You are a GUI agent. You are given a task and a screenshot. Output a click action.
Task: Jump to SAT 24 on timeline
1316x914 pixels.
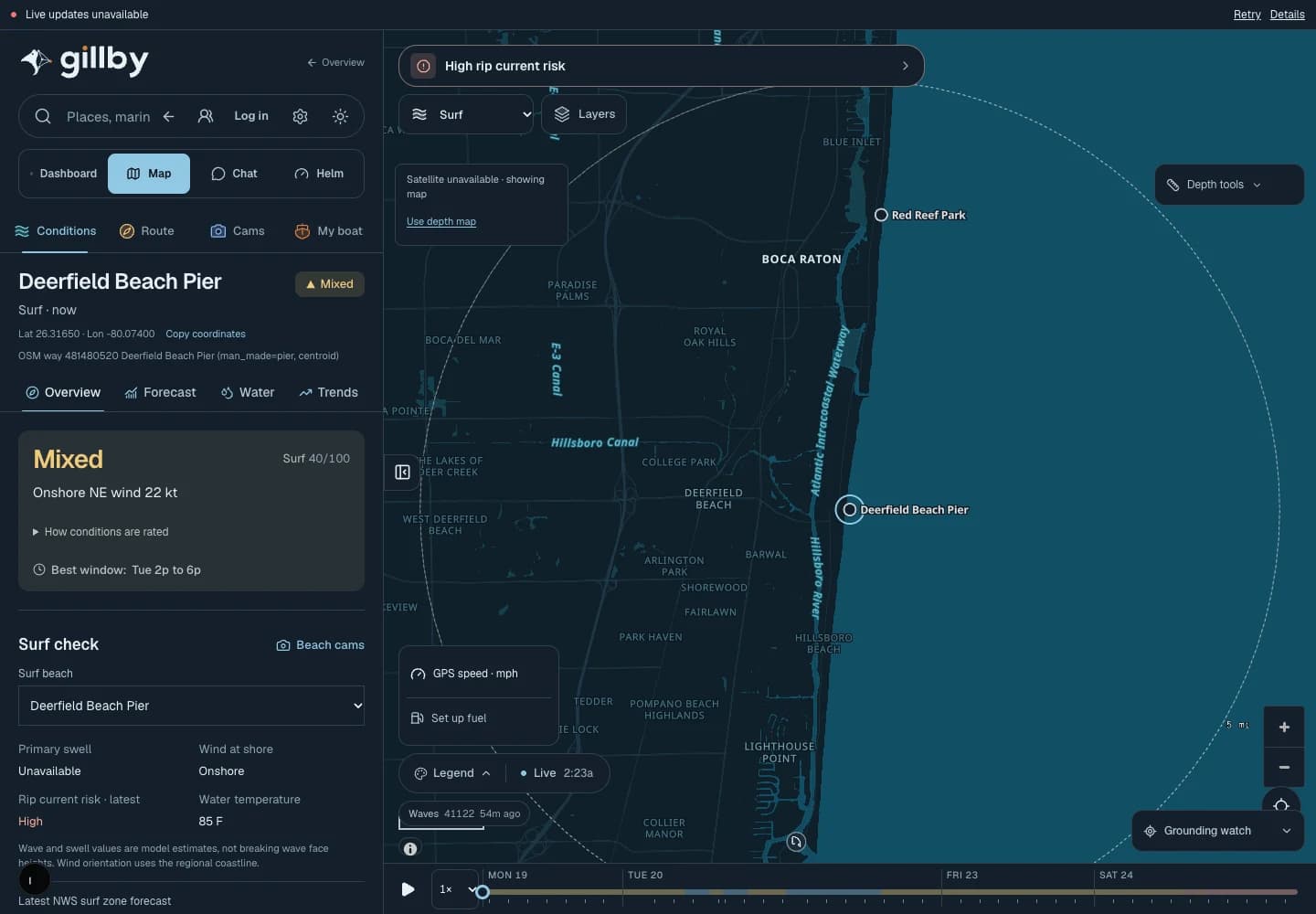1116,876
